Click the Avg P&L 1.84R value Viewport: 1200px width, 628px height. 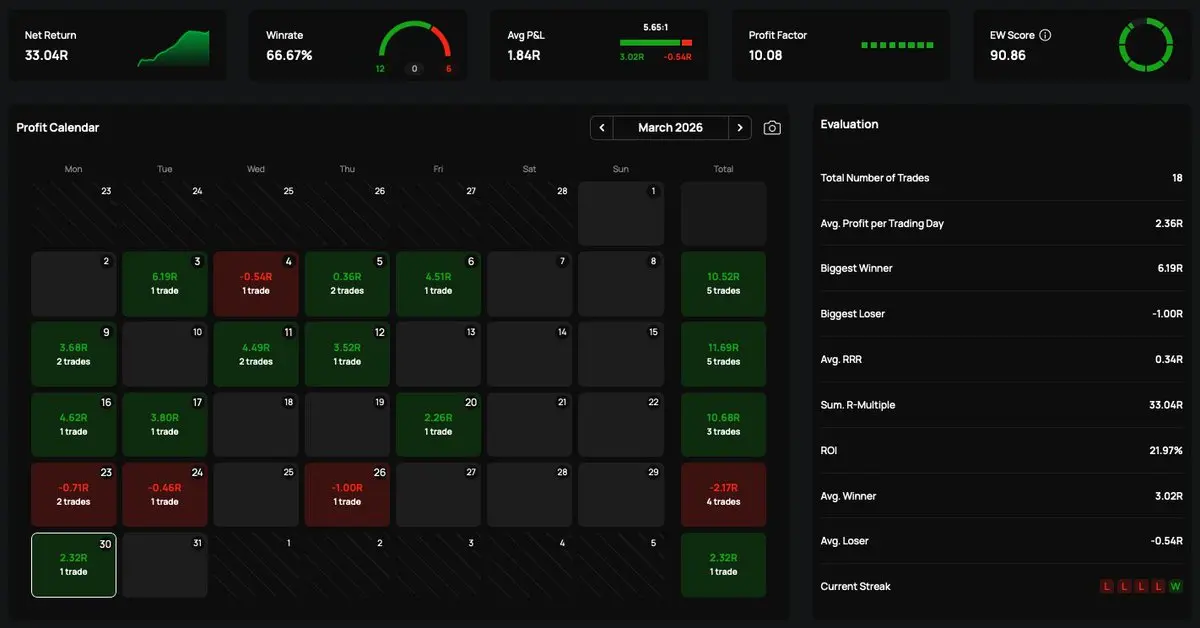pos(524,55)
